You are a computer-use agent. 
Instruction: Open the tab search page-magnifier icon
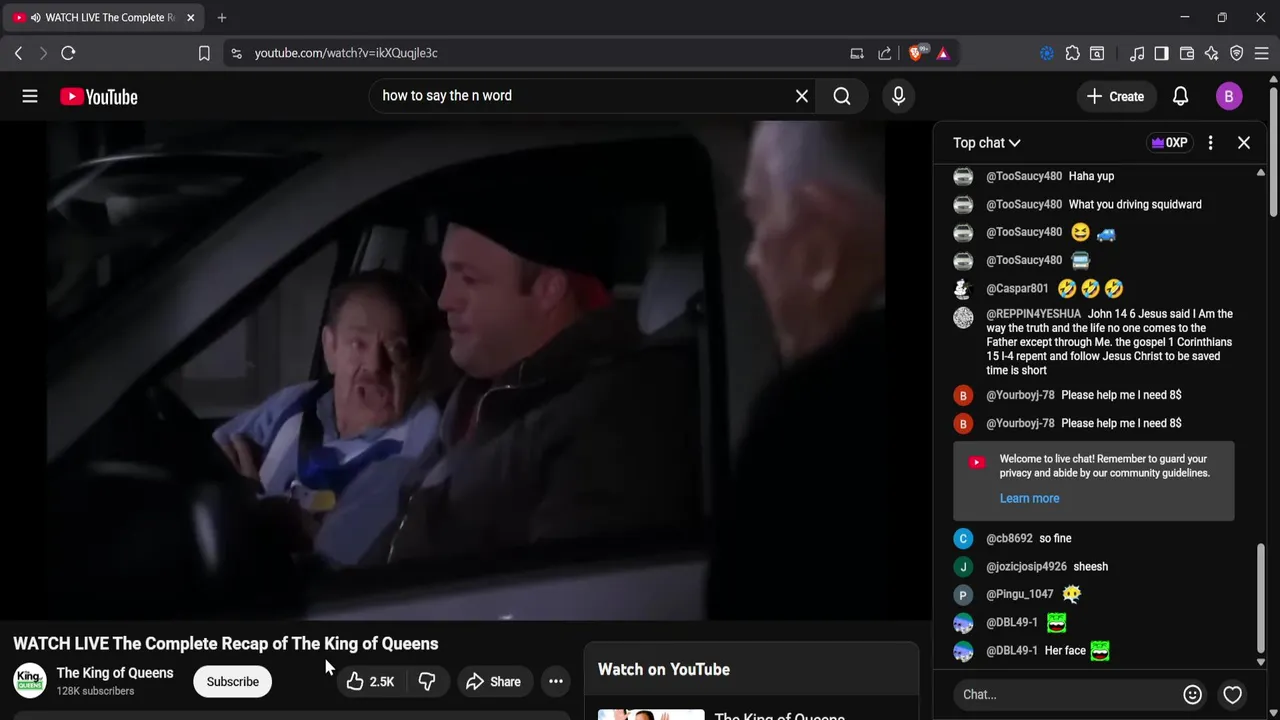1097,53
